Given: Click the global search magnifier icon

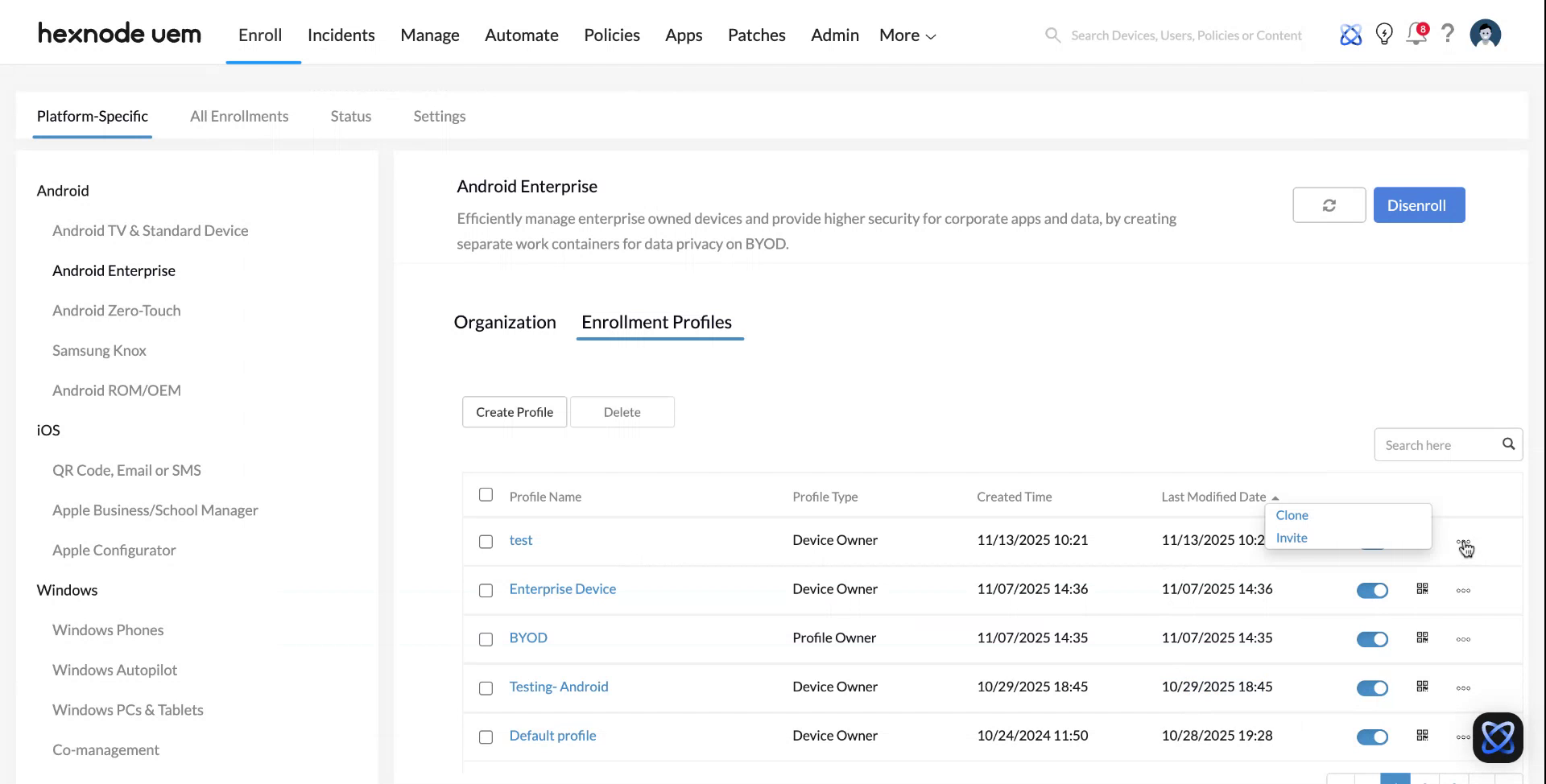Looking at the screenshot, I should click(x=1052, y=35).
